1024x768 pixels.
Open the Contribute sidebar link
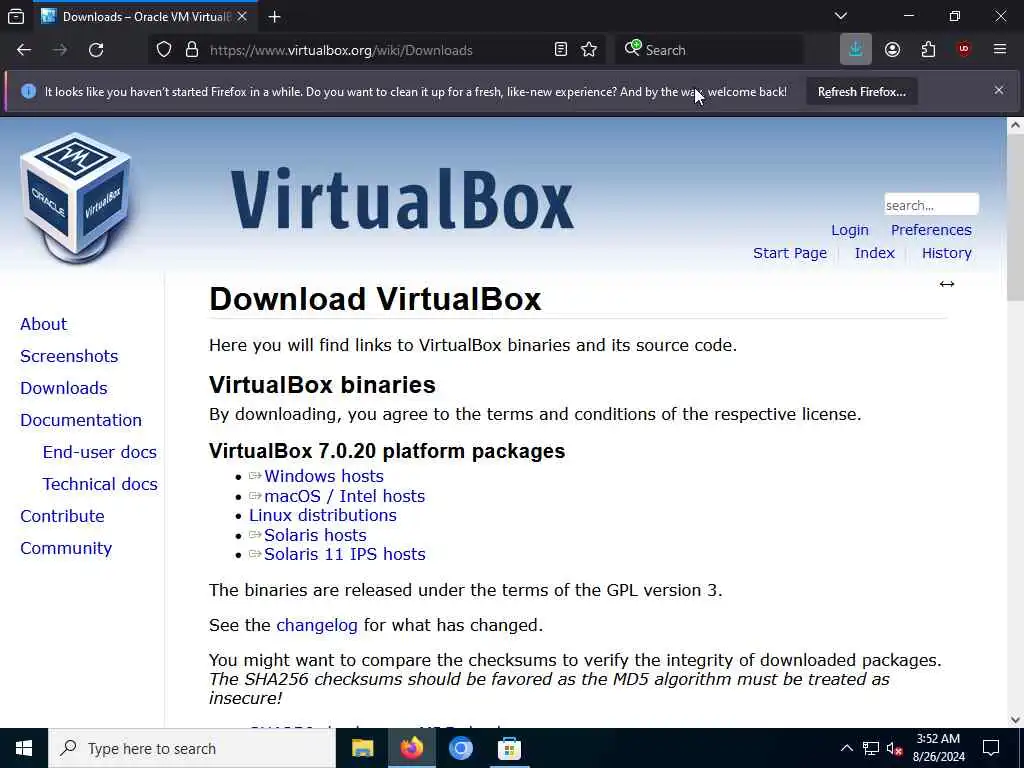coord(62,516)
